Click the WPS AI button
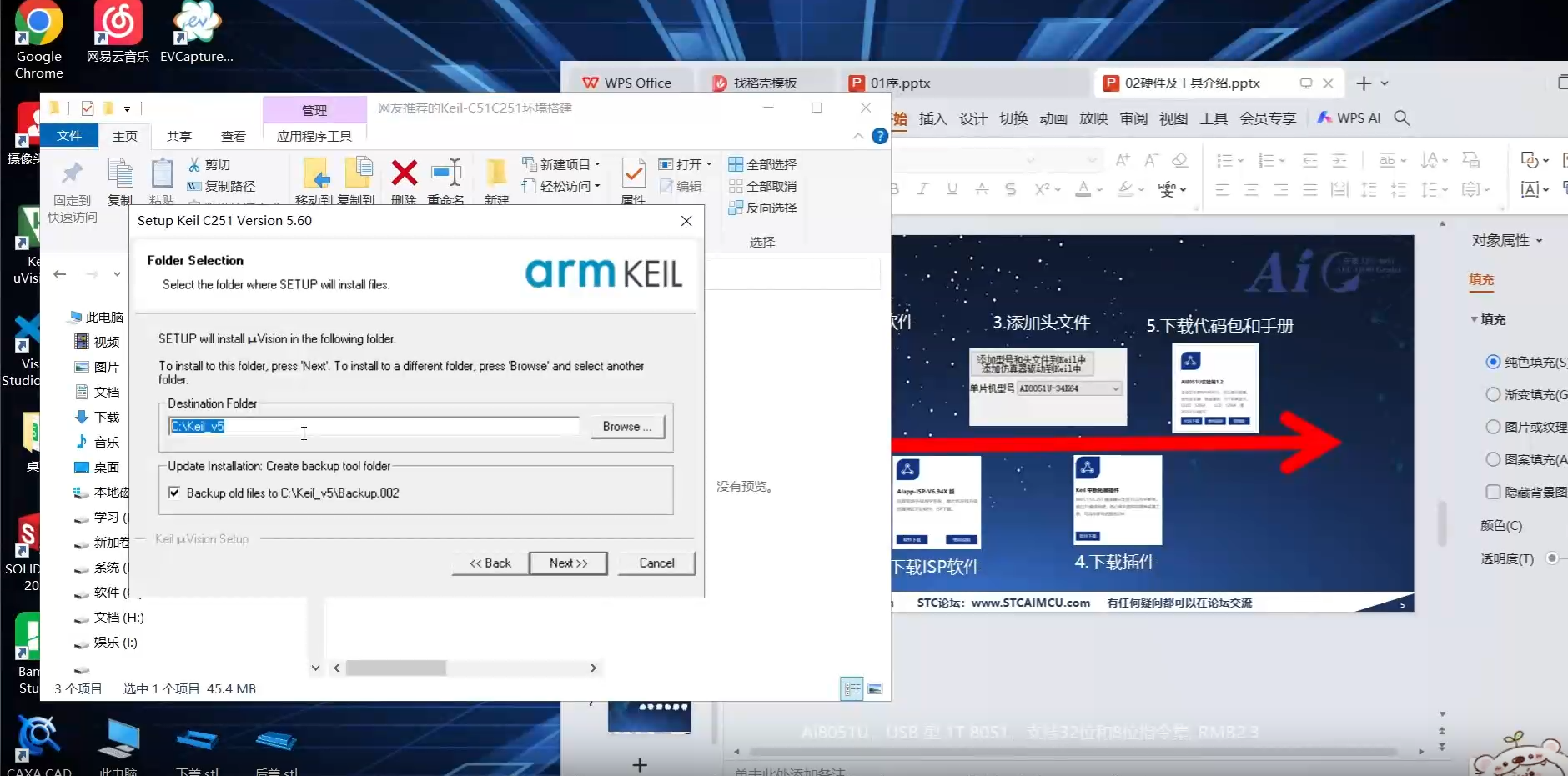Image resolution: width=1568 pixels, height=776 pixels. tap(1349, 118)
